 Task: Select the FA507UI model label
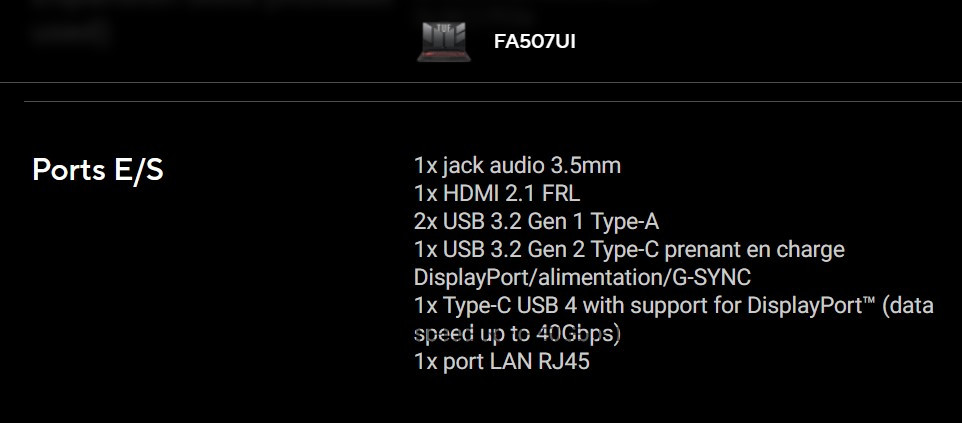pos(534,42)
